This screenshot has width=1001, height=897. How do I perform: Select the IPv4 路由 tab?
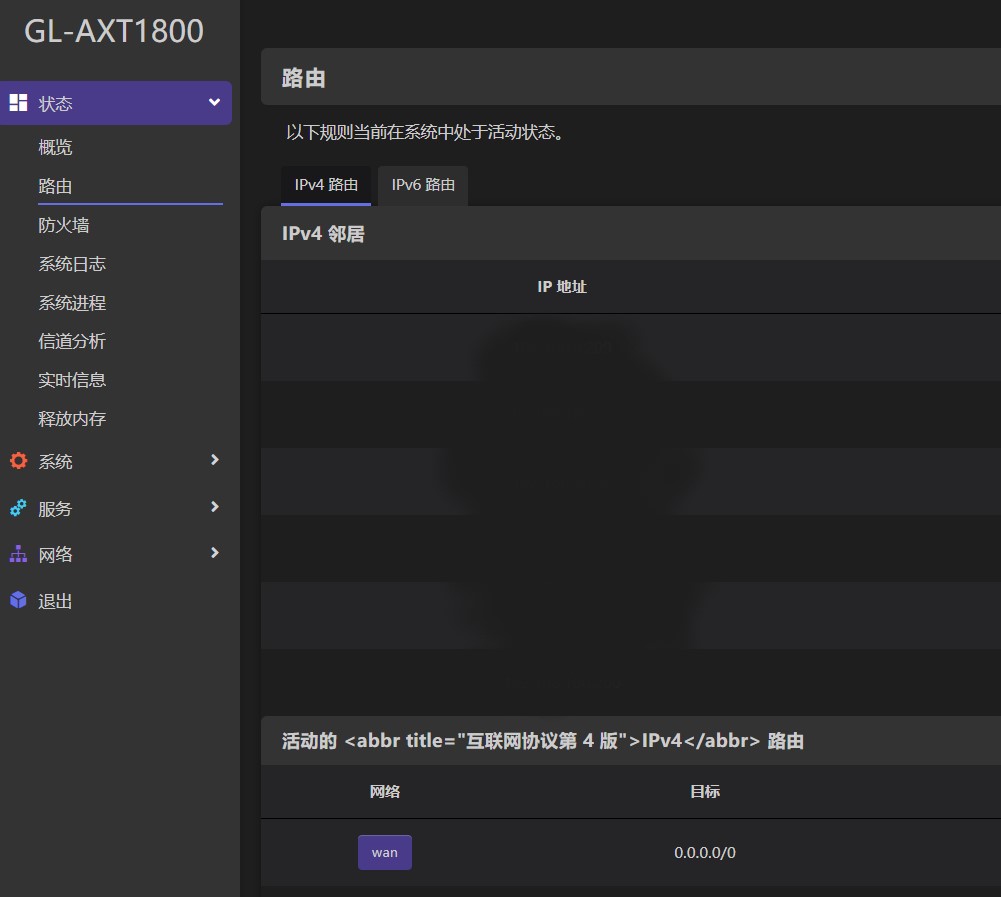pyautogui.click(x=326, y=185)
